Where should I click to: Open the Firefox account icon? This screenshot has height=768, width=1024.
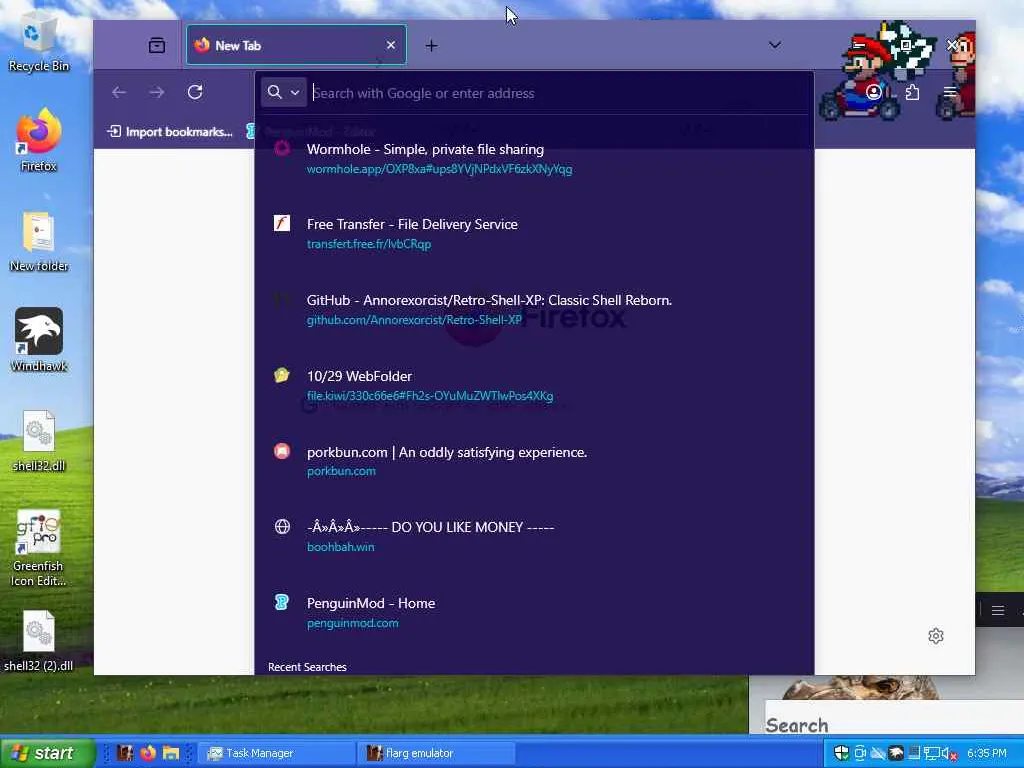pos(873,92)
